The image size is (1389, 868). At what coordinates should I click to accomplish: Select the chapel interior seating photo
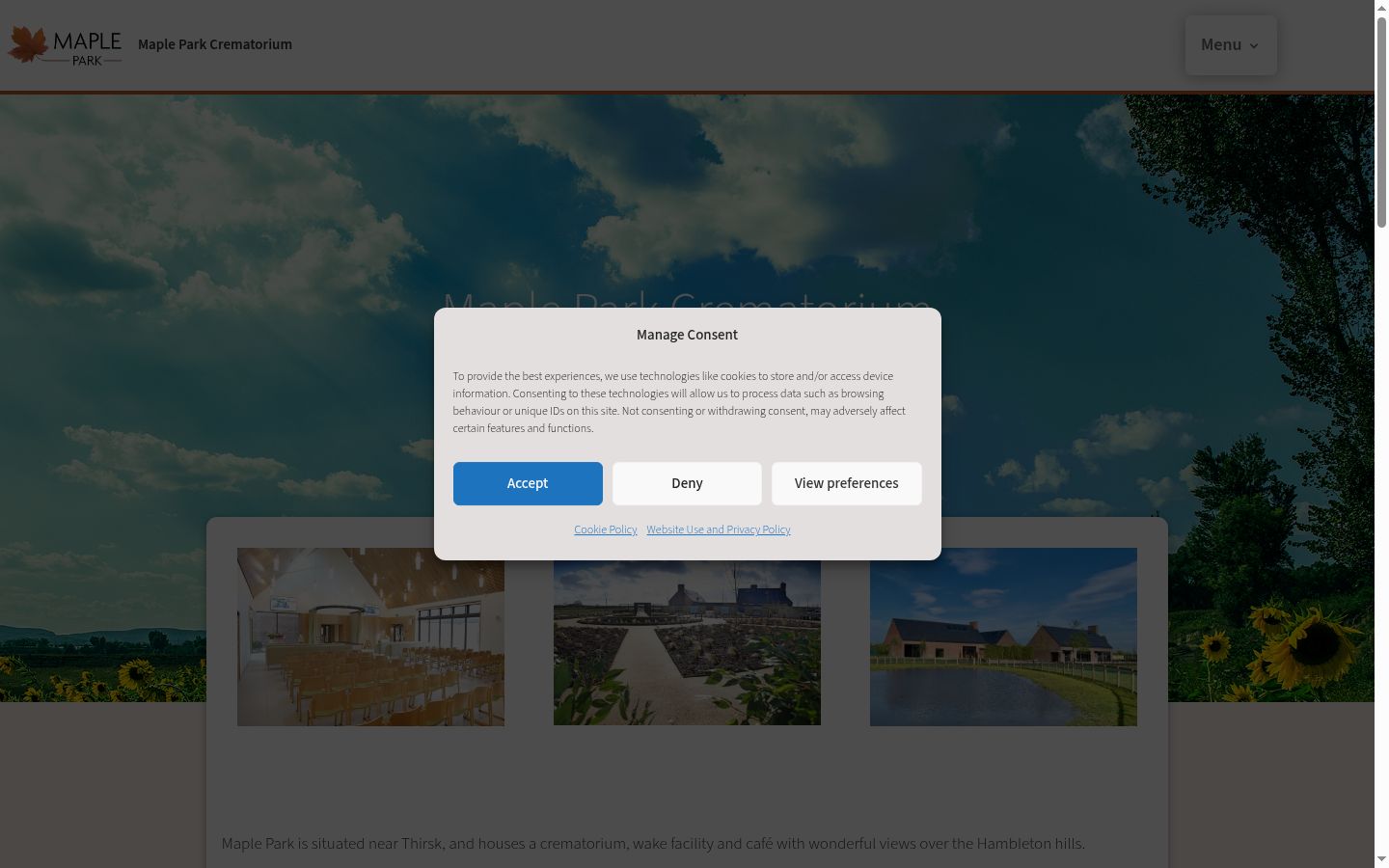coord(370,637)
